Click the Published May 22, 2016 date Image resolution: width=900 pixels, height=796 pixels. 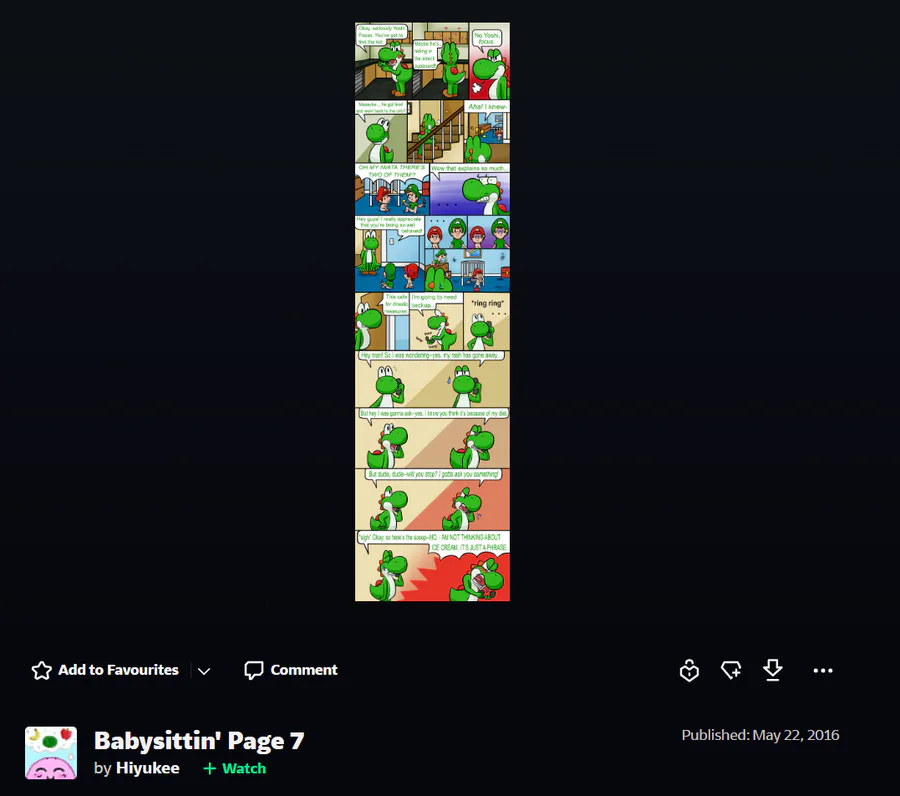[760, 735]
